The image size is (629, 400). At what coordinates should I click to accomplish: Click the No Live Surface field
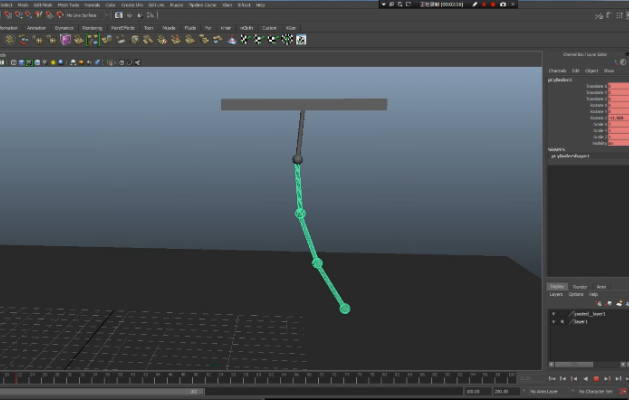(83, 15)
